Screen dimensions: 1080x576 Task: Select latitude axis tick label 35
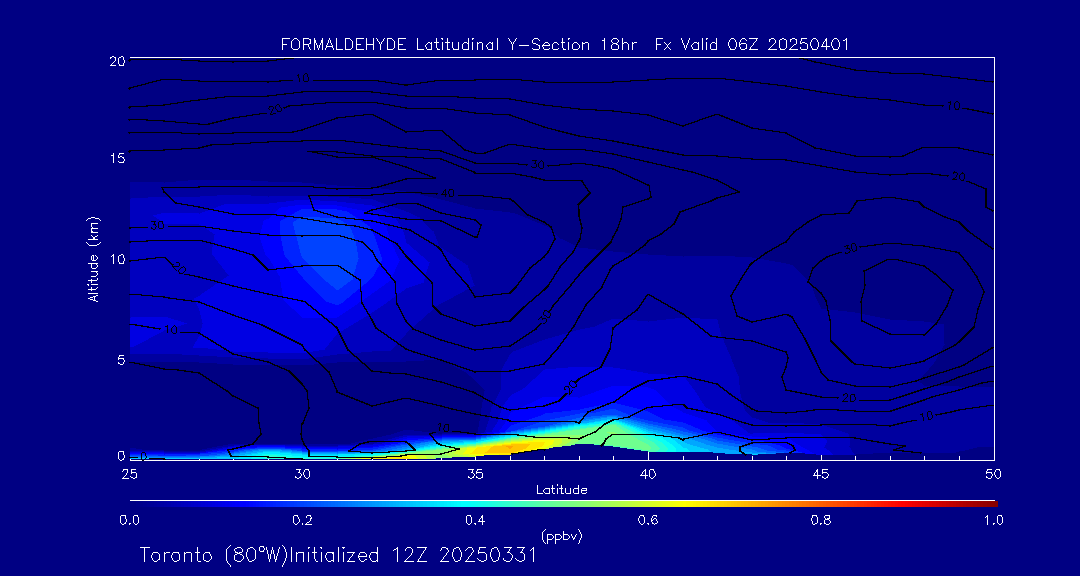click(x=475, y=473)
